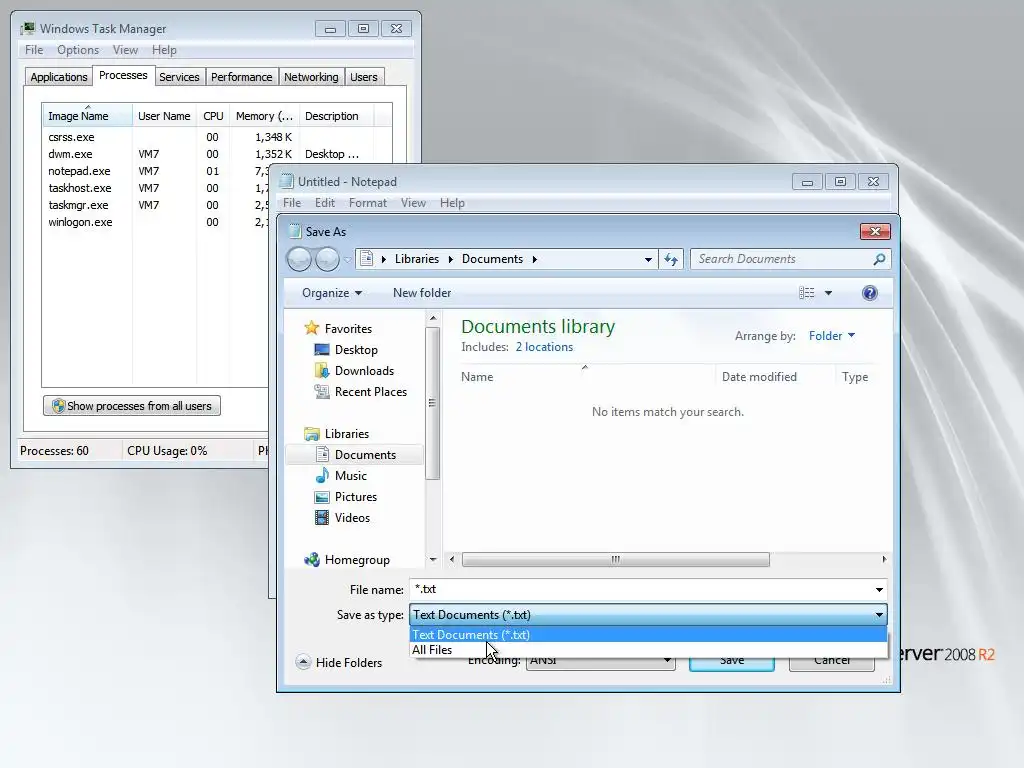The width and height of the screenshot is (1024, 768).
Task: Click the New folder button
Action: pyautogui.click(x=422, y=293)
